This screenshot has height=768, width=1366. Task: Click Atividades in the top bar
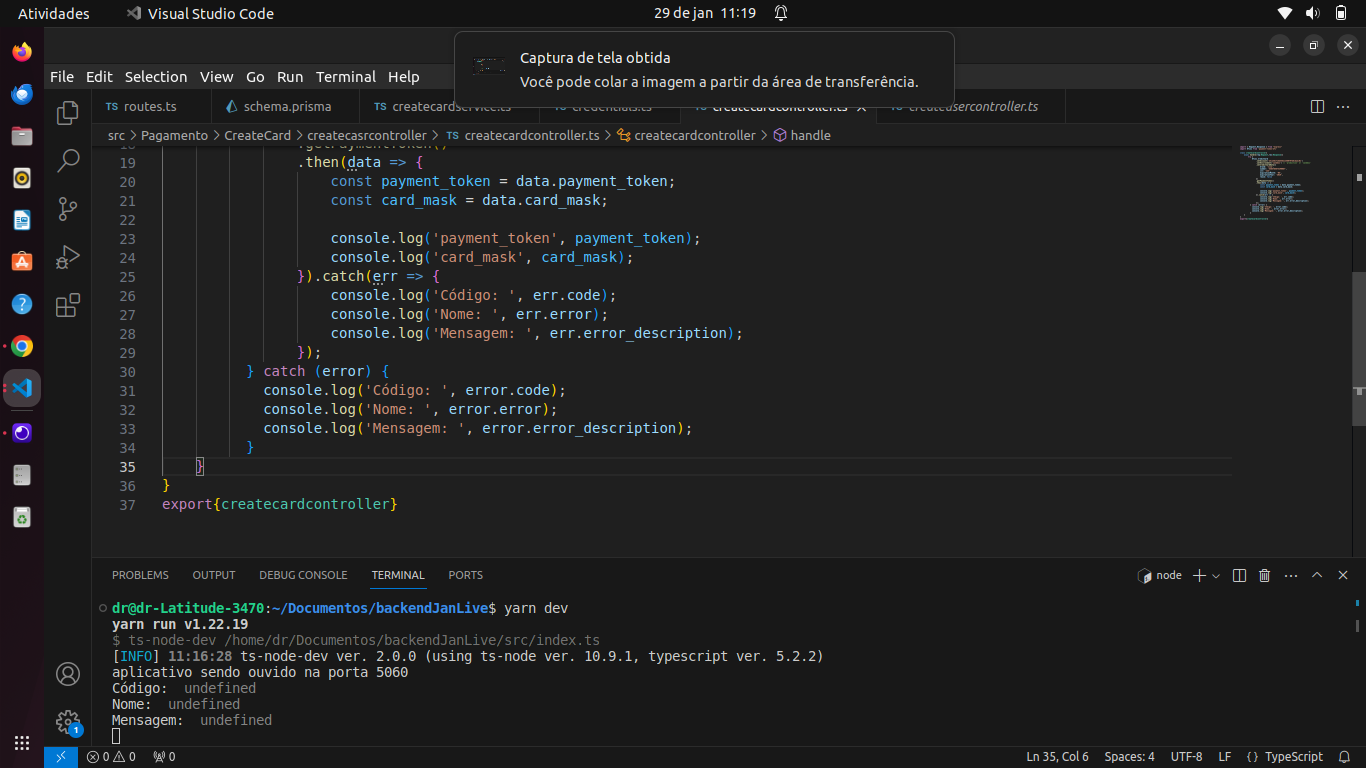[54, 13]
